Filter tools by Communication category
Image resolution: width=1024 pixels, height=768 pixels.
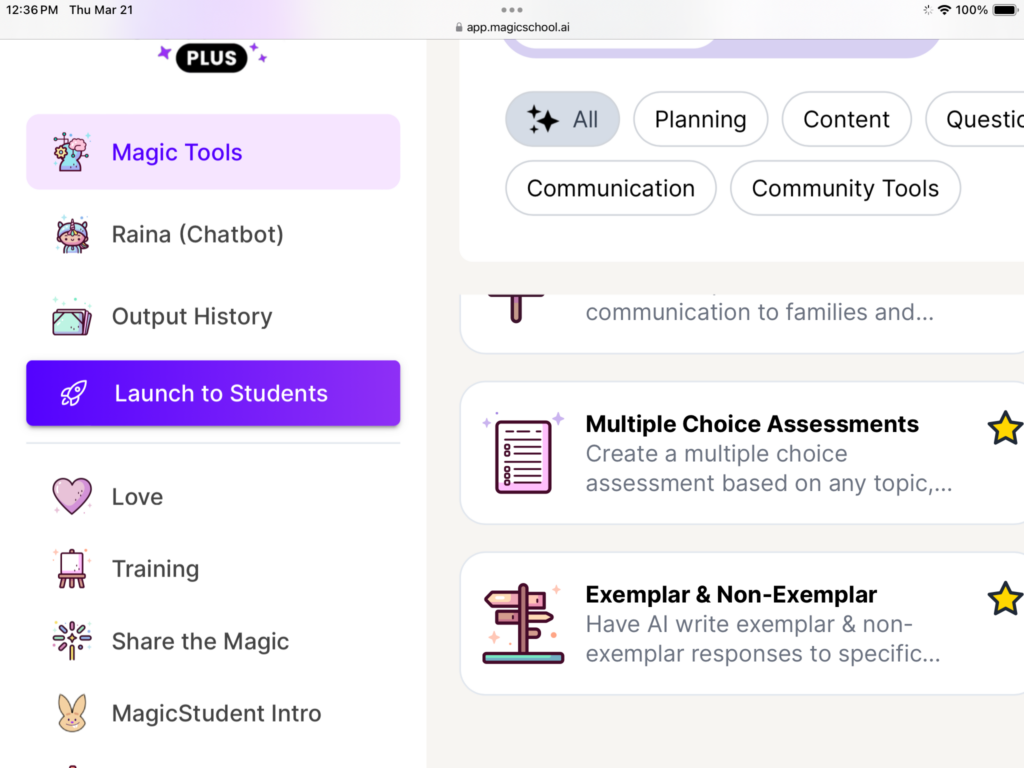pos(611,188)
